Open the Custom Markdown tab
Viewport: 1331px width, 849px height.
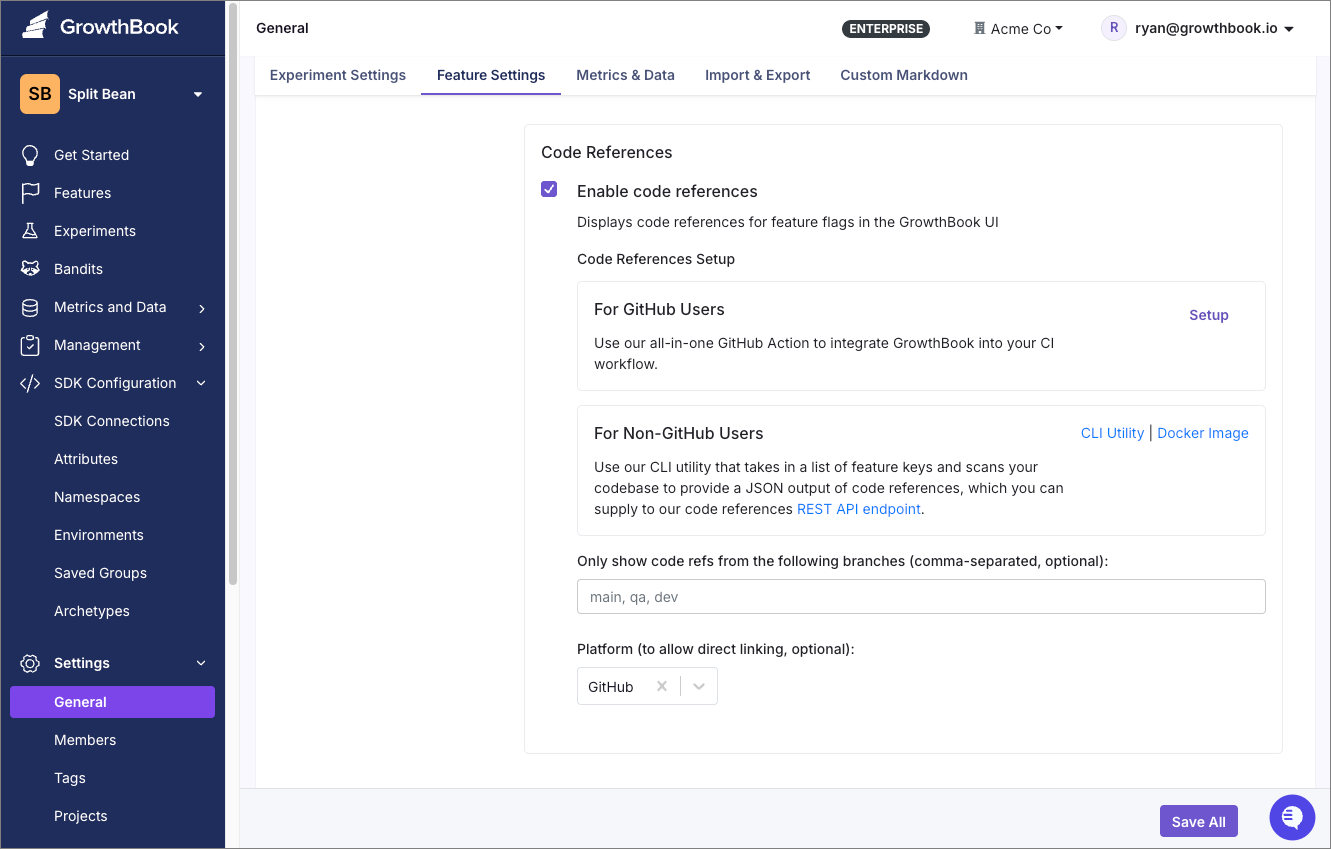pos(903,75)
